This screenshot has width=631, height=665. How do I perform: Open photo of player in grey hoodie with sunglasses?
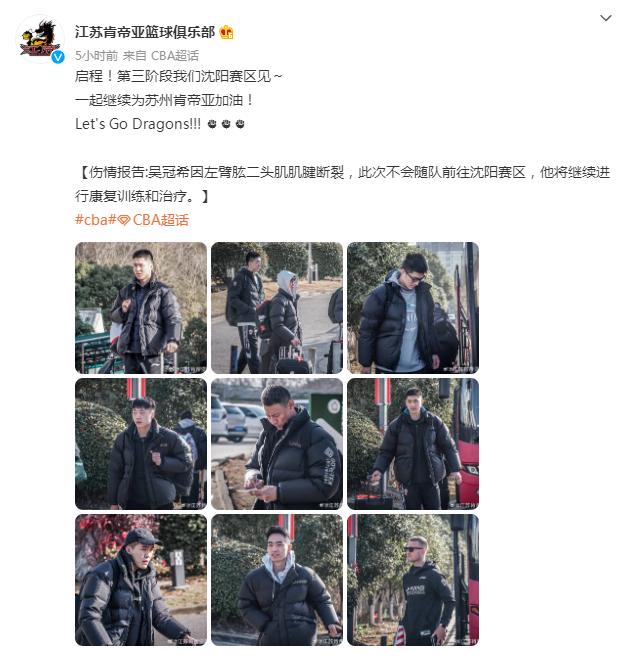(413, 308)
